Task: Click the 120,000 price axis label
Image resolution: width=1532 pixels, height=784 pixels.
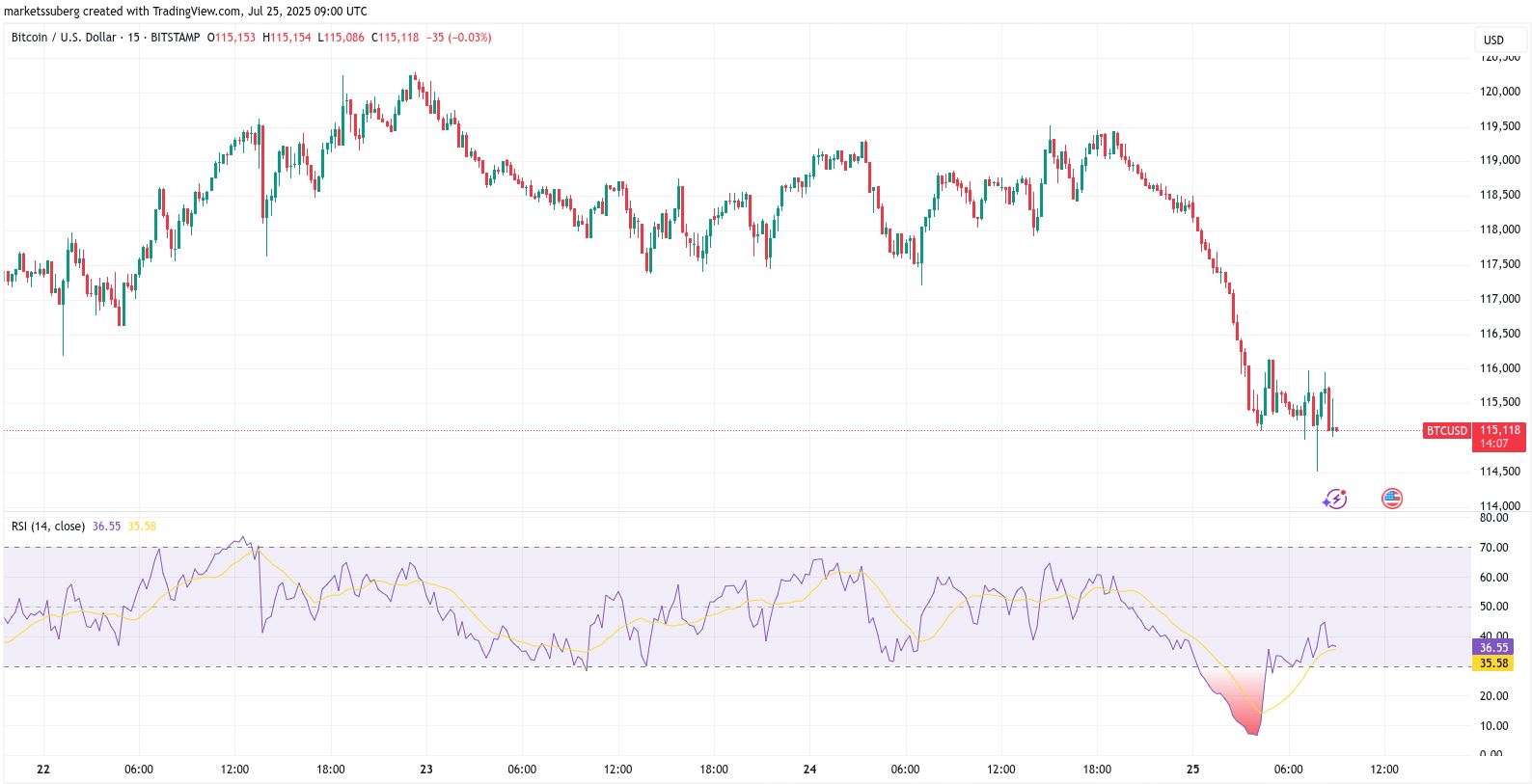Action: pos(1499,92)
